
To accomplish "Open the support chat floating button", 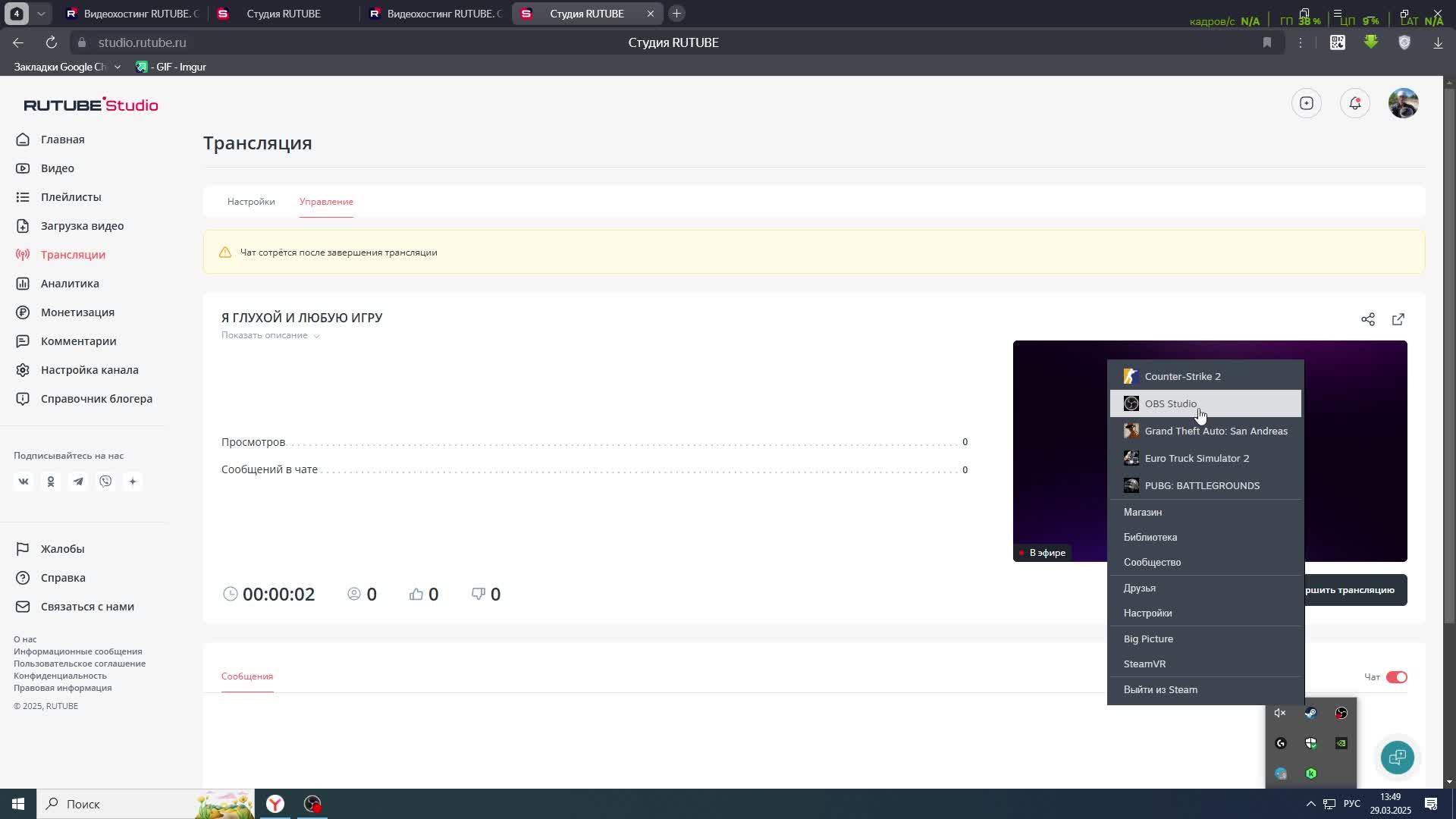I will click(x=1397, y=757).
